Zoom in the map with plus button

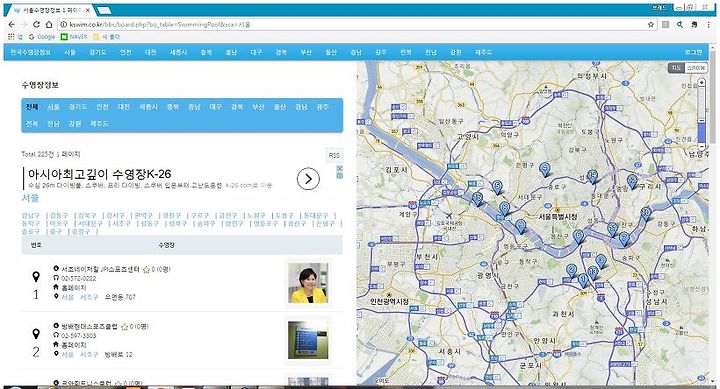(701, 82)
